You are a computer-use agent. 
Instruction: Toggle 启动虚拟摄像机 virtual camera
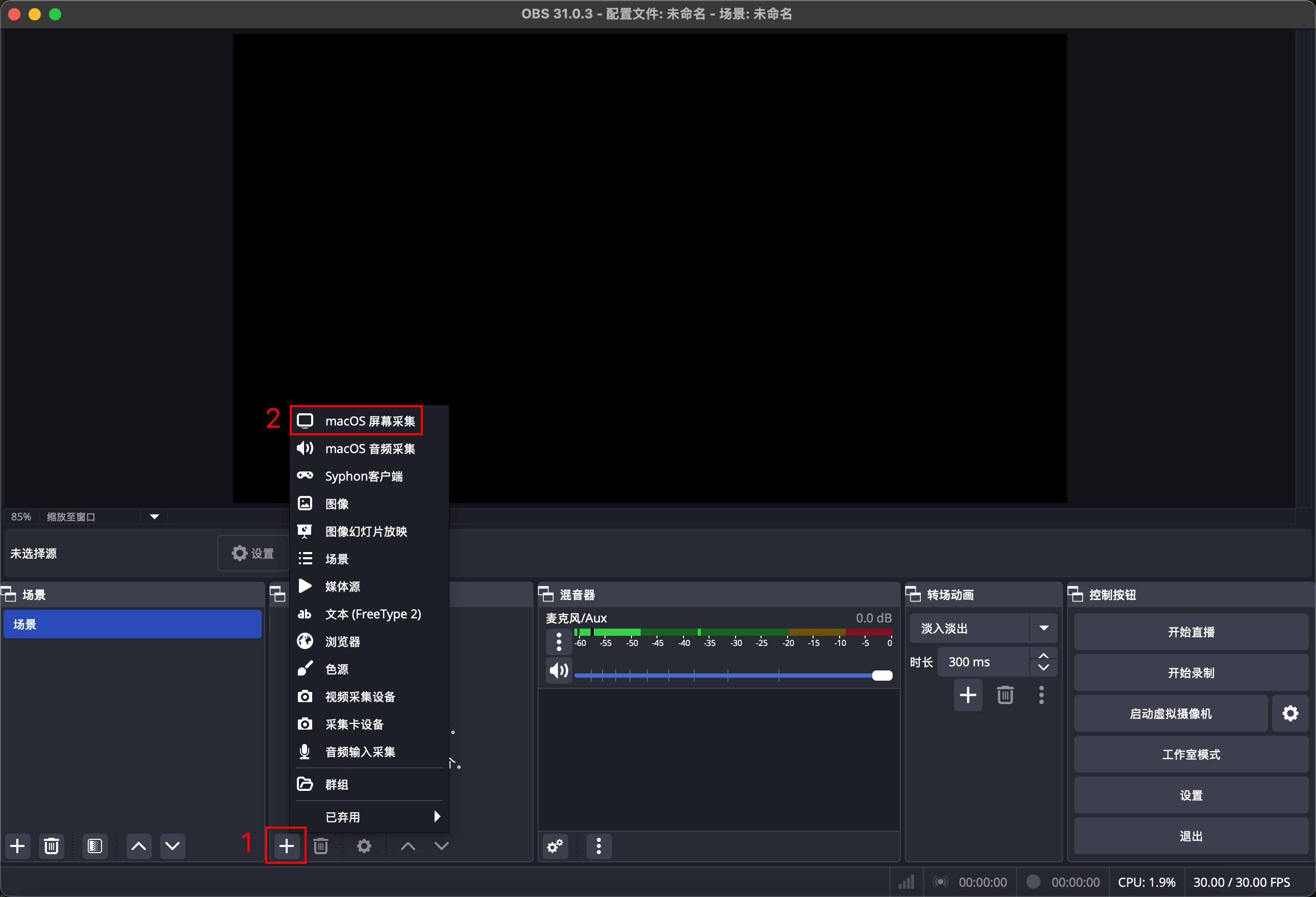click(1170, 713)
